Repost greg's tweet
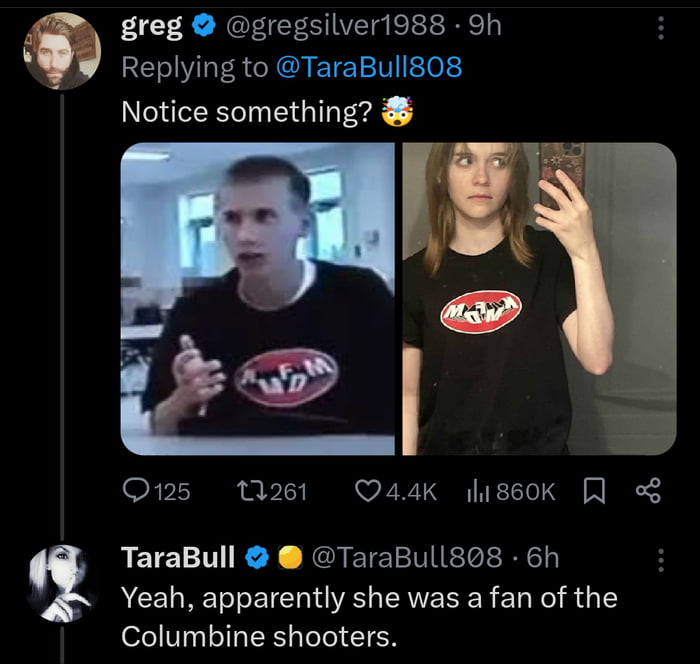700x664 pixels. [x=249, y=490]
